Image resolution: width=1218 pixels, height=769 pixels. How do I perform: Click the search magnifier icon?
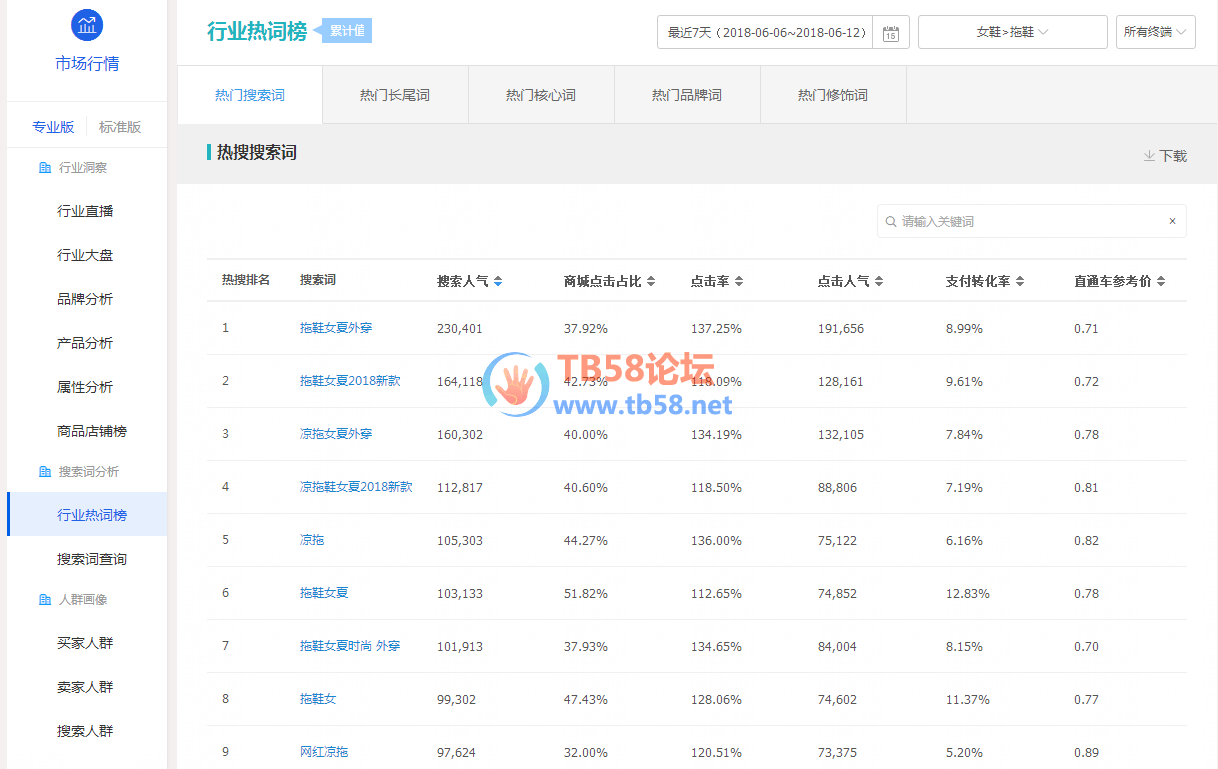[891, 221]
